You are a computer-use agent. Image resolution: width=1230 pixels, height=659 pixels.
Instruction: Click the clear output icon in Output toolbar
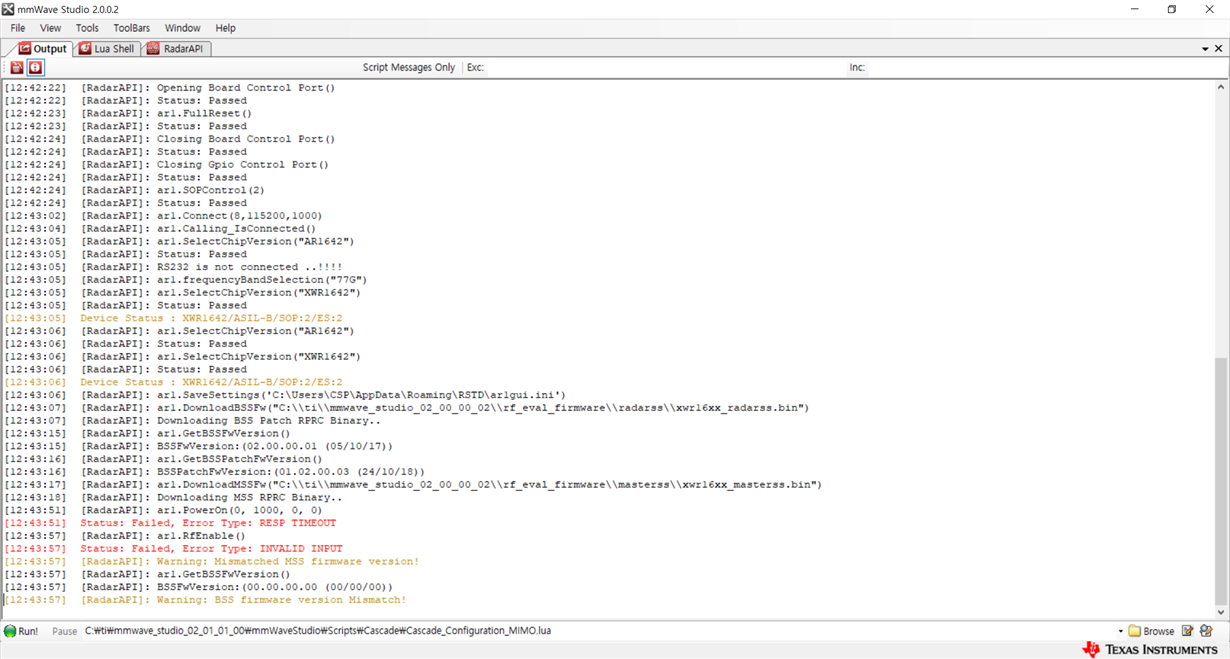click(x=17, y=67)
